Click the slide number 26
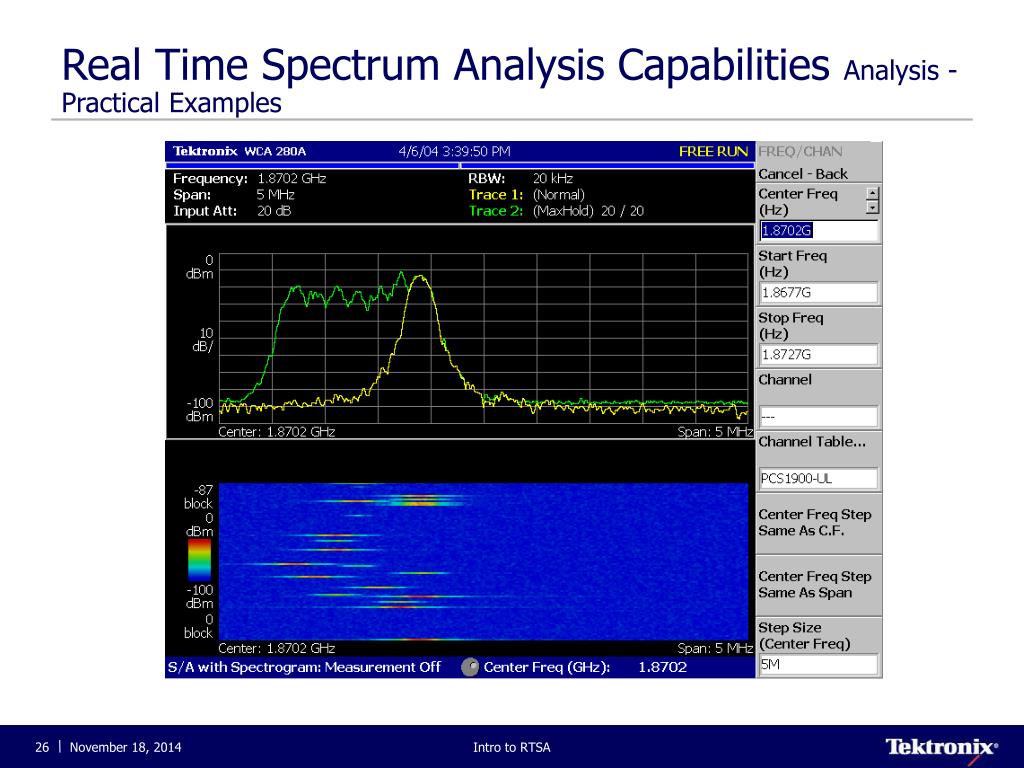Image resolution: width=1024 pixels, height=768 pixels. click(x=42, y=747)
